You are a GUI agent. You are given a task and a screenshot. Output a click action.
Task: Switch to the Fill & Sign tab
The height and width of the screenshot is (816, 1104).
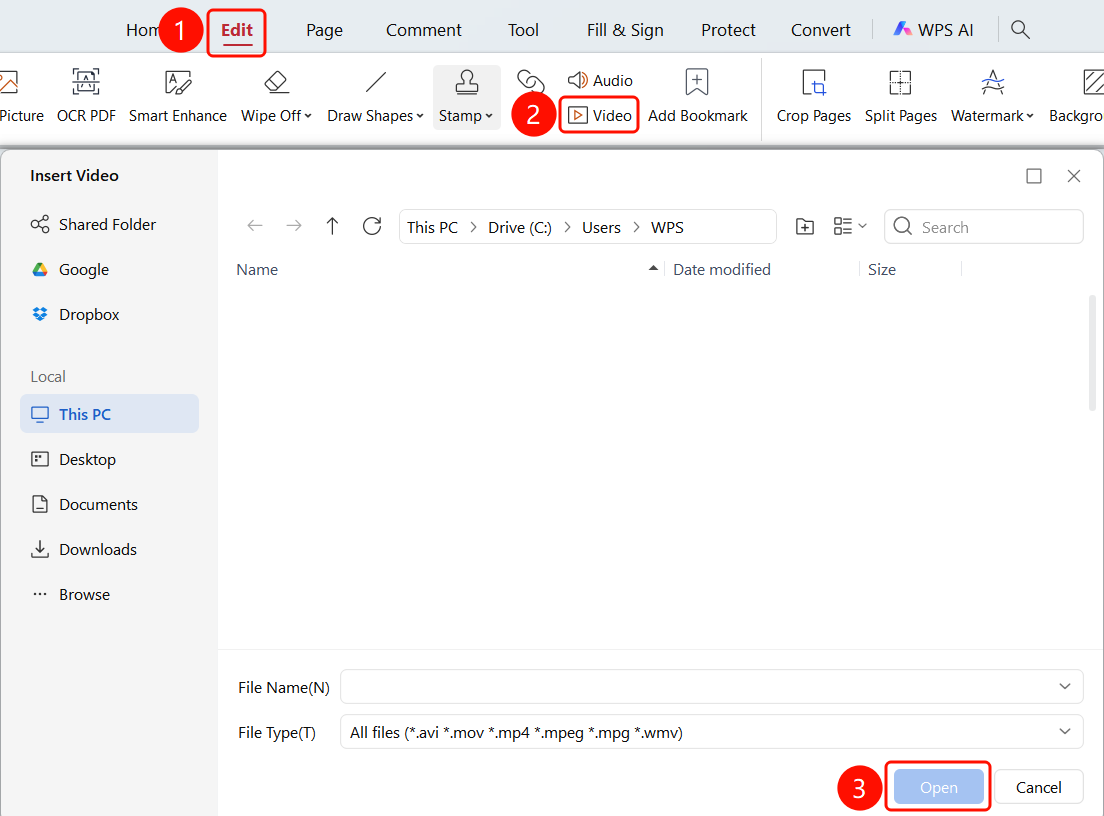(625, 30)
